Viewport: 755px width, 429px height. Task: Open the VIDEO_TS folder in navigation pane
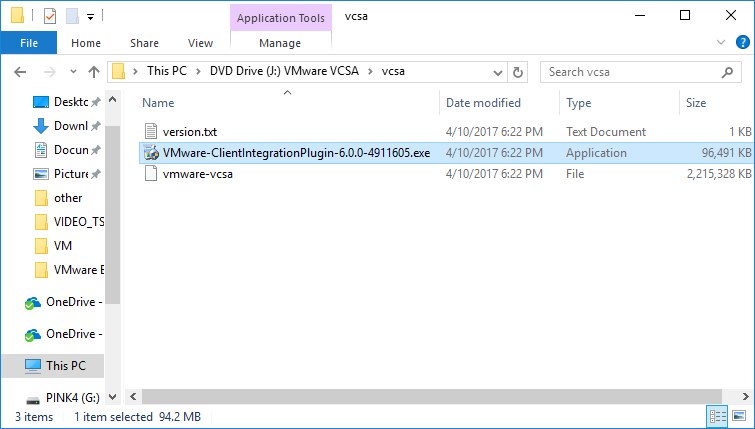point(68,222)
